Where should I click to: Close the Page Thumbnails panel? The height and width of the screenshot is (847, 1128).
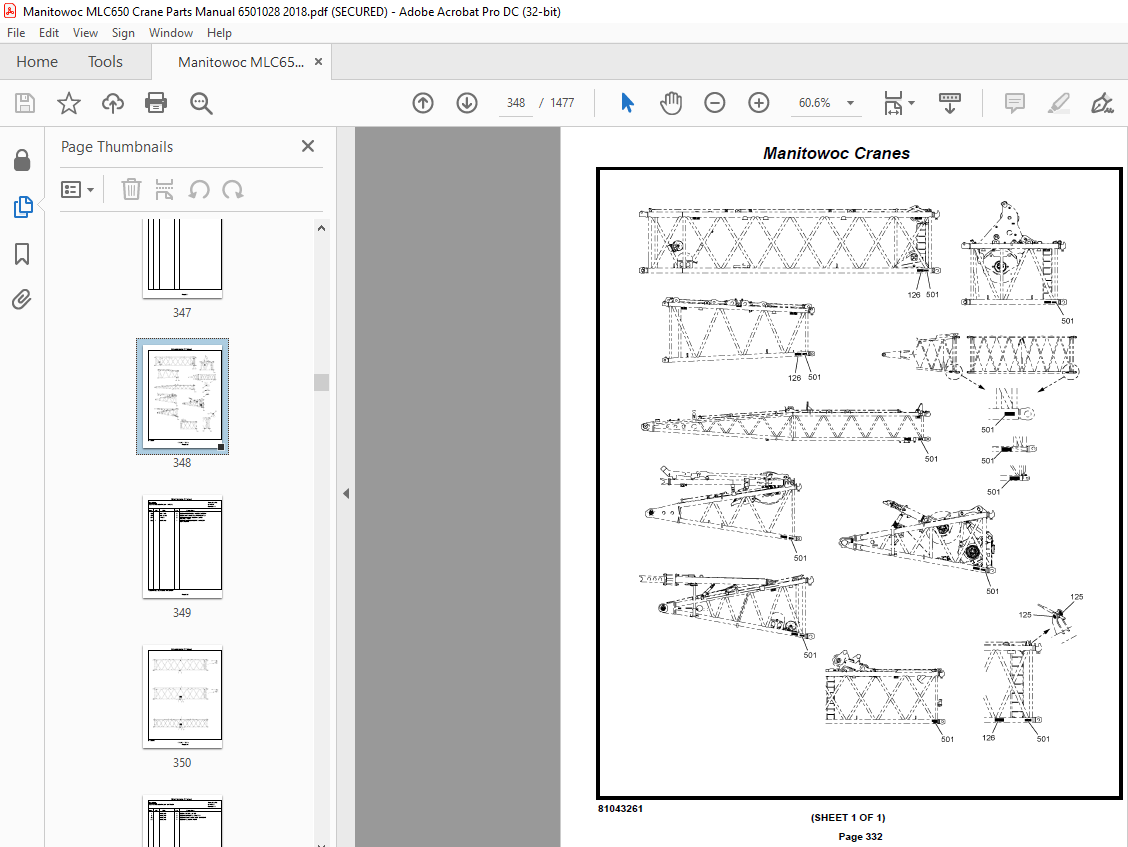308,146
